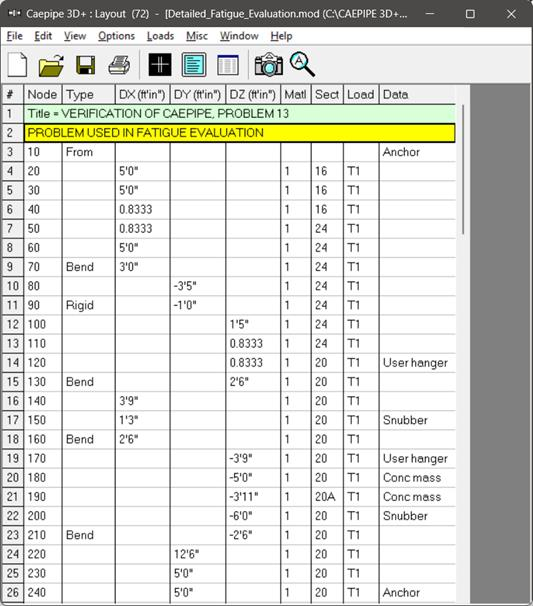Screen dimensions: 533x606
Task: Print using the printer toolbar icon
Action: click(x=119, y=65)
